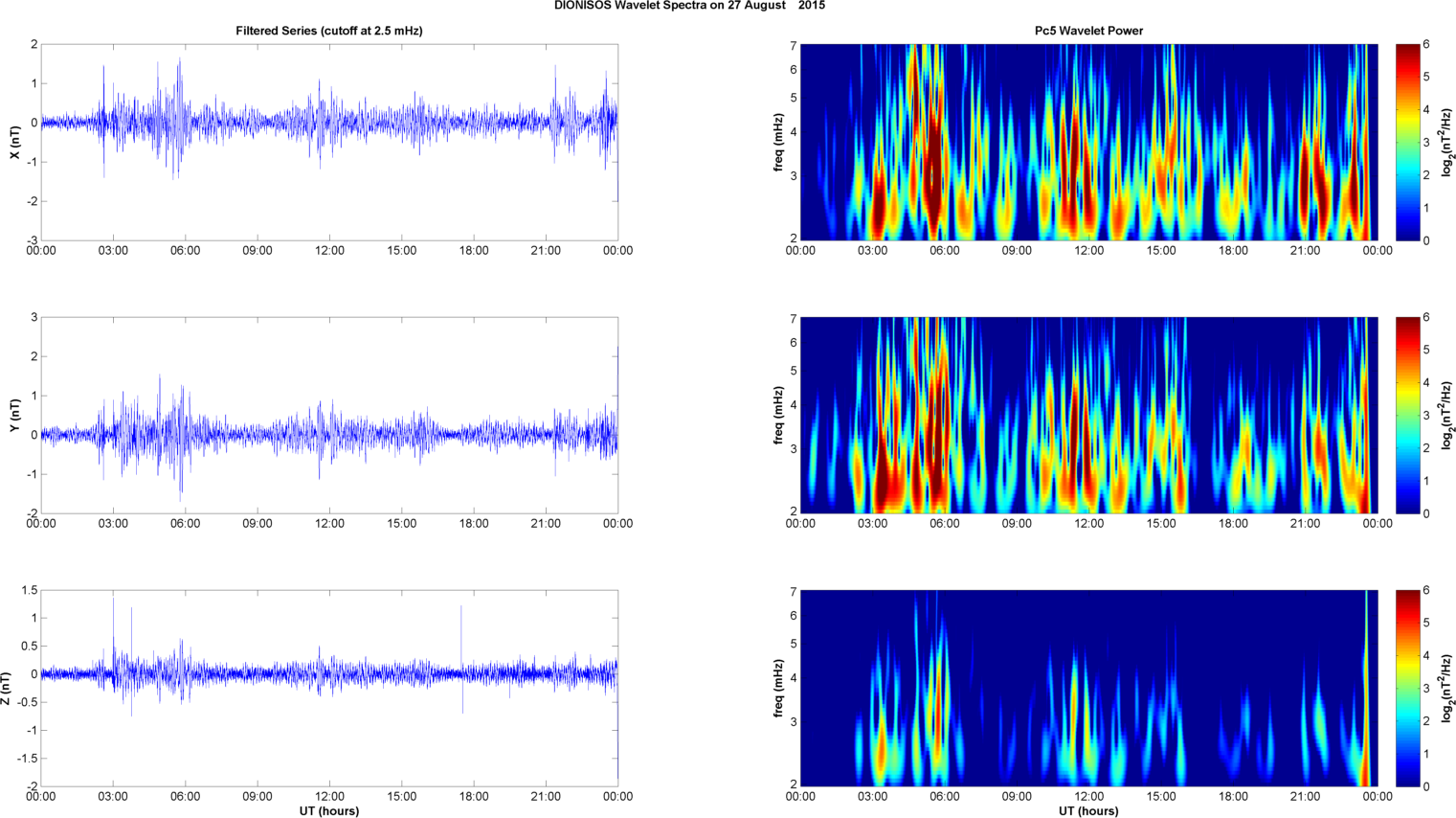
Task: Select the Pc5 Wavelet Power title
Action: point(1088,31)
